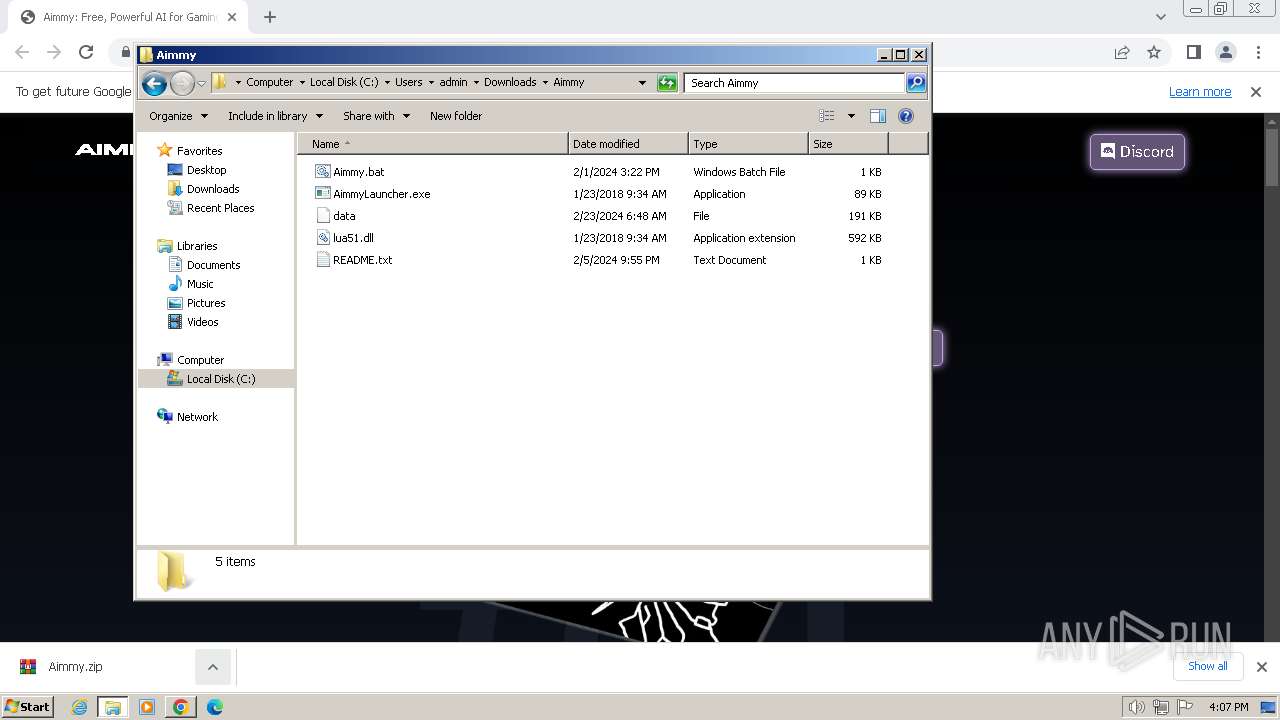Click Discord button on Aimmy webpage

[x=1137, y=152]
